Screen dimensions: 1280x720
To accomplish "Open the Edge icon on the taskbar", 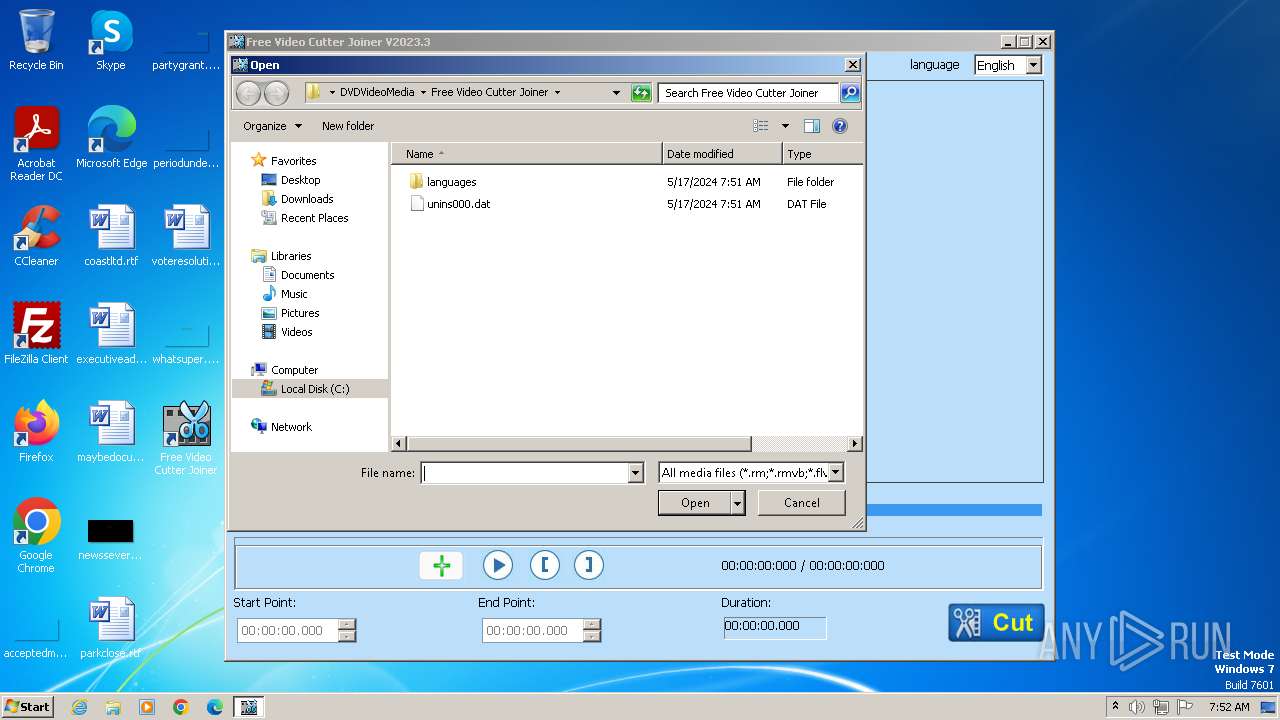I will tap(215, 707).
